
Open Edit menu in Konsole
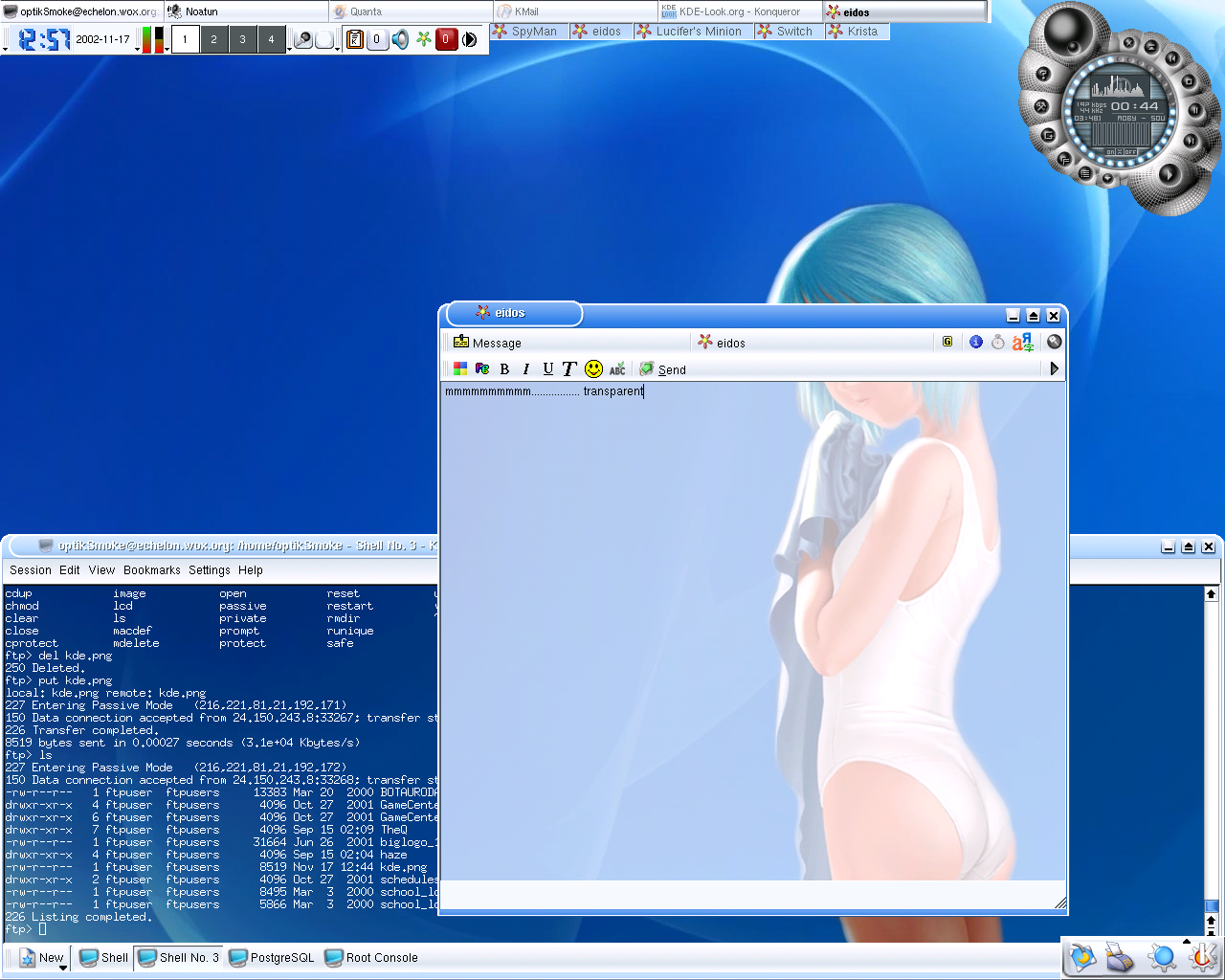coord(70,569)
